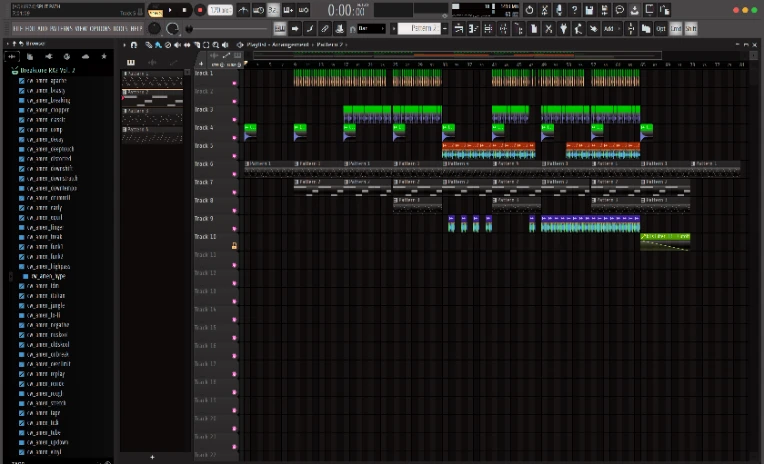The image size is (764, 464).
Task: Open the Channel Rack arrow icon
Action: coord(295,29)
